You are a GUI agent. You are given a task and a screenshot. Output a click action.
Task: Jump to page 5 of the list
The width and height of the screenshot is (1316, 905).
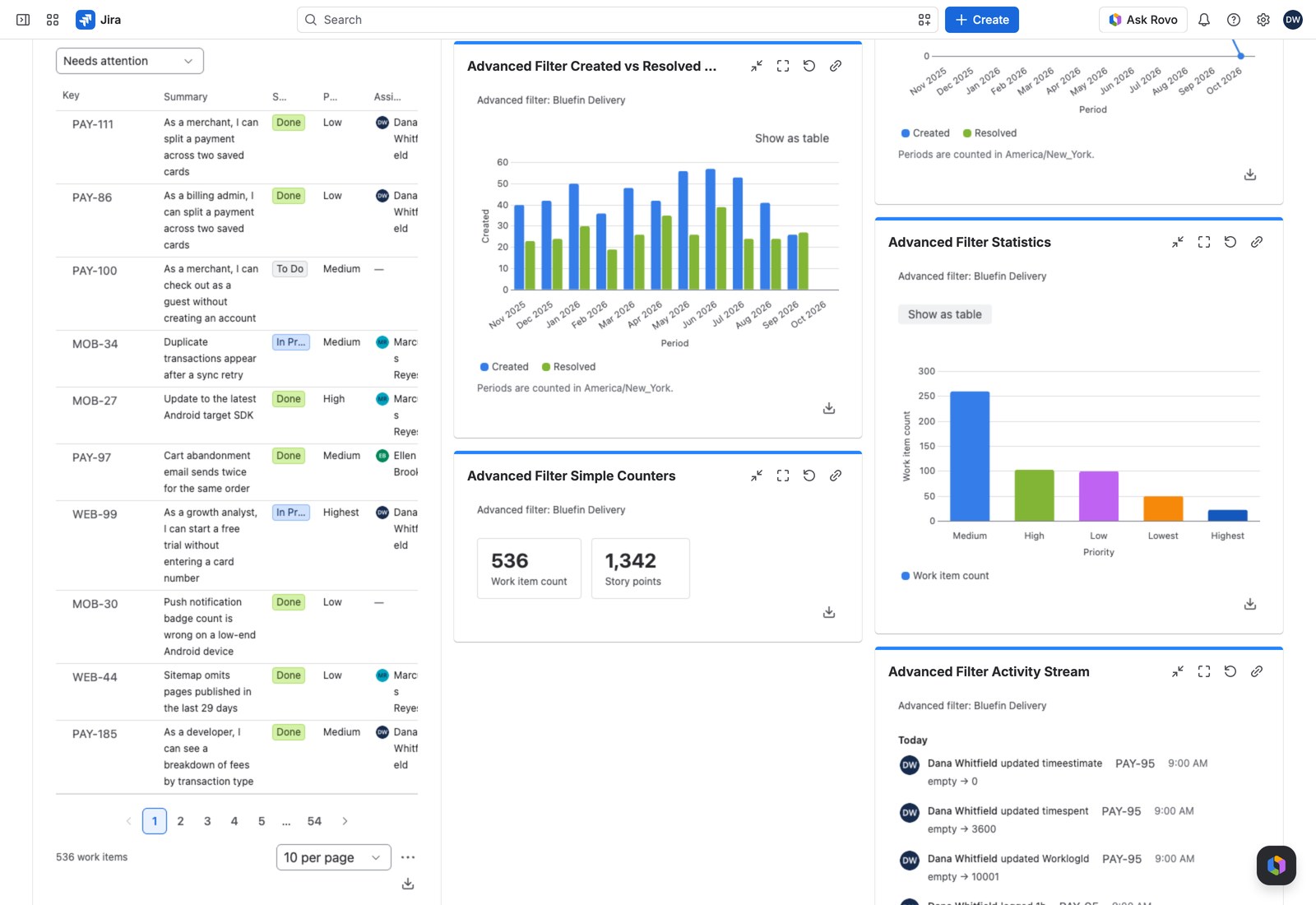[262, 821]
